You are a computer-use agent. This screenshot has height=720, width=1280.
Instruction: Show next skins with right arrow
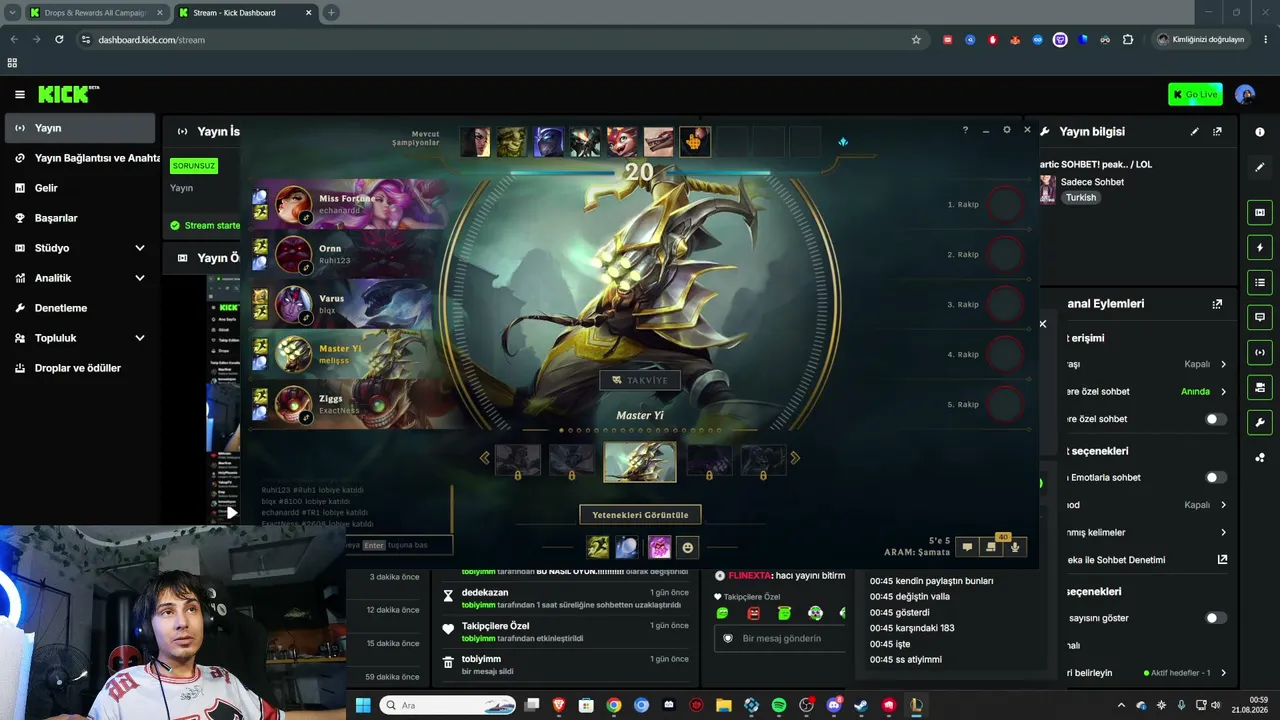point(795,458)
